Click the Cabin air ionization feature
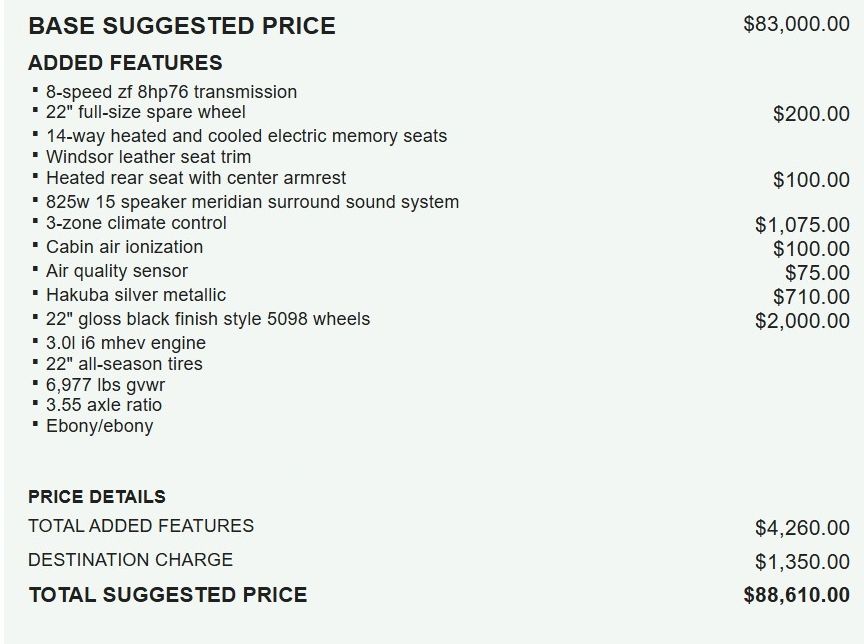 pyautogui.click(x=124, y=247)
